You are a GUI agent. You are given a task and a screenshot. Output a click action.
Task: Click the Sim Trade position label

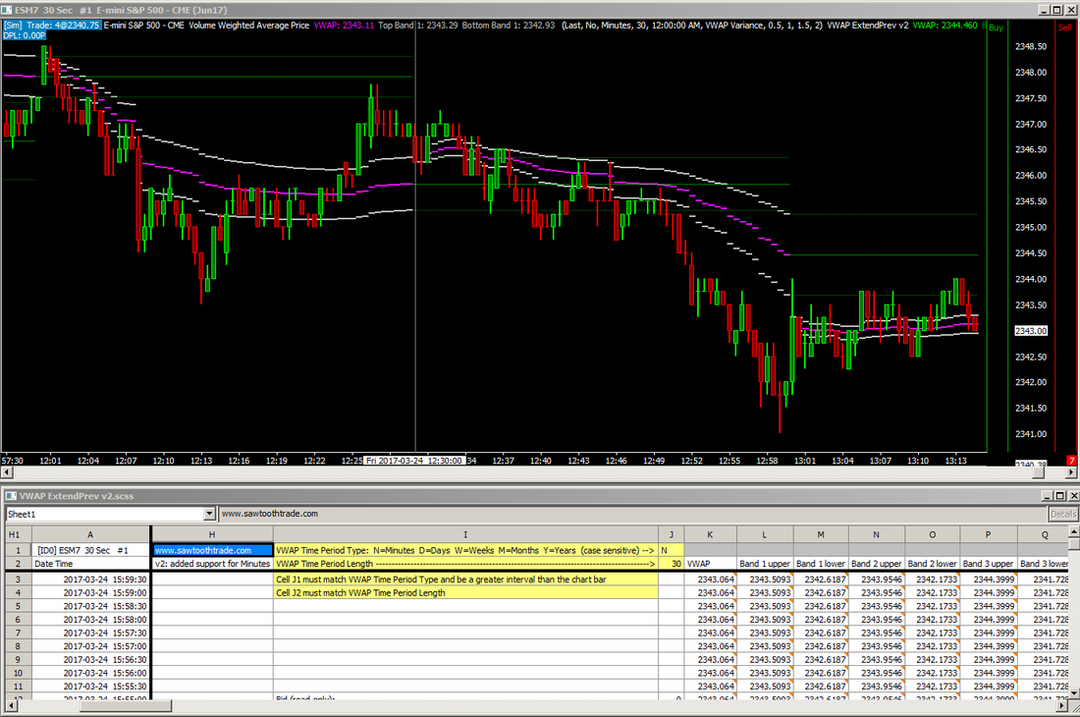click(x=52, y=23)
